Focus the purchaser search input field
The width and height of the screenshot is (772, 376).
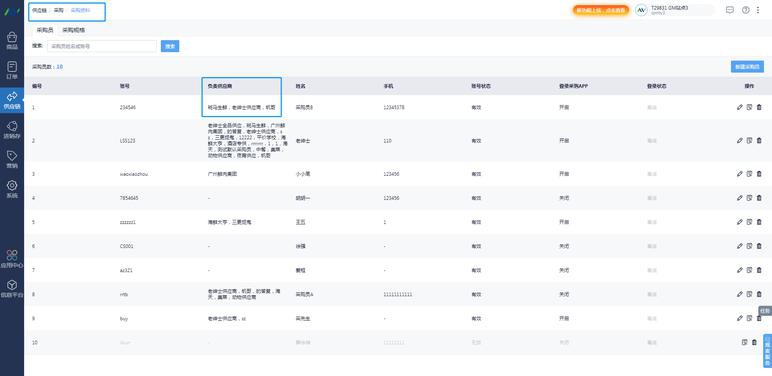[102, 46]
